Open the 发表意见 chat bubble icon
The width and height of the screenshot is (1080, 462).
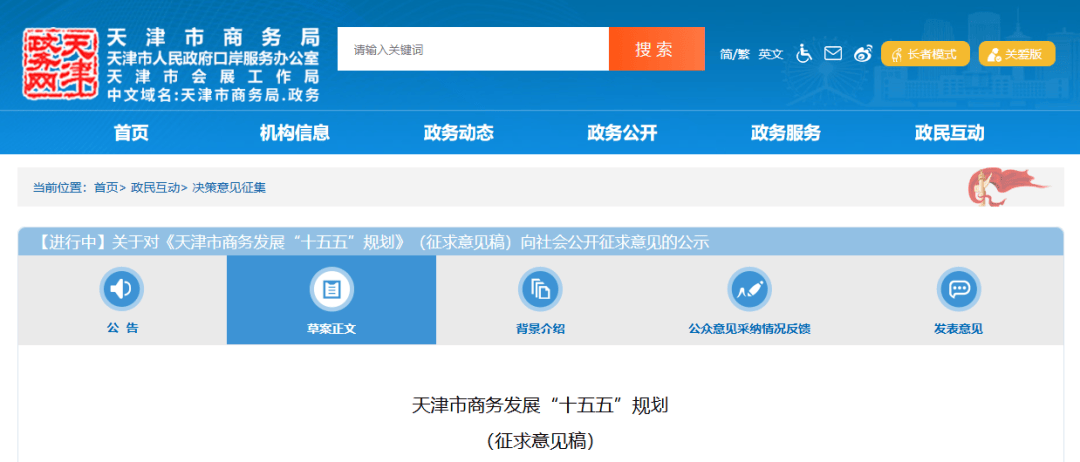[958, 290]
